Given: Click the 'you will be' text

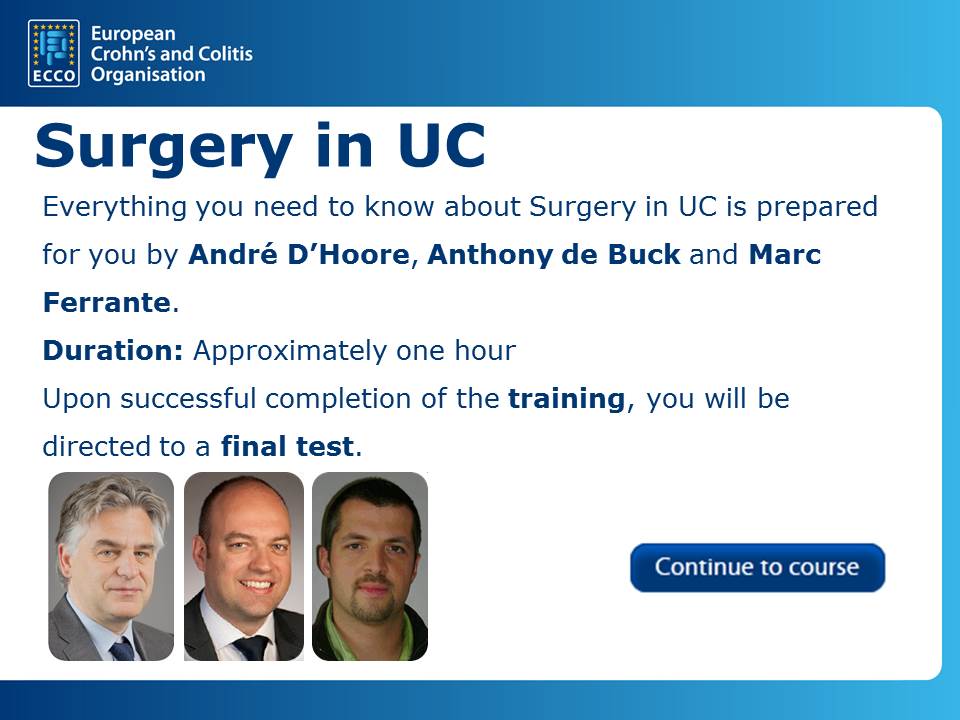Looking at the screenshot, I should coord(718,399).
